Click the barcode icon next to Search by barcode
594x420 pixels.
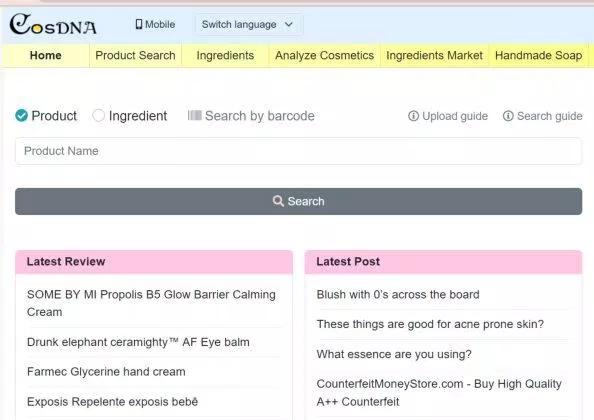[x=194, y=115]
